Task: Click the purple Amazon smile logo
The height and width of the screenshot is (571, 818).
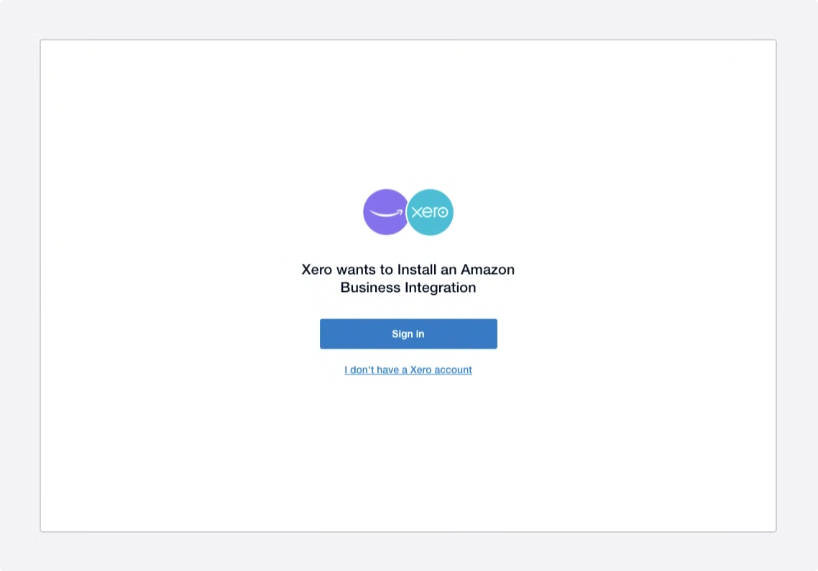Action: 386,212
